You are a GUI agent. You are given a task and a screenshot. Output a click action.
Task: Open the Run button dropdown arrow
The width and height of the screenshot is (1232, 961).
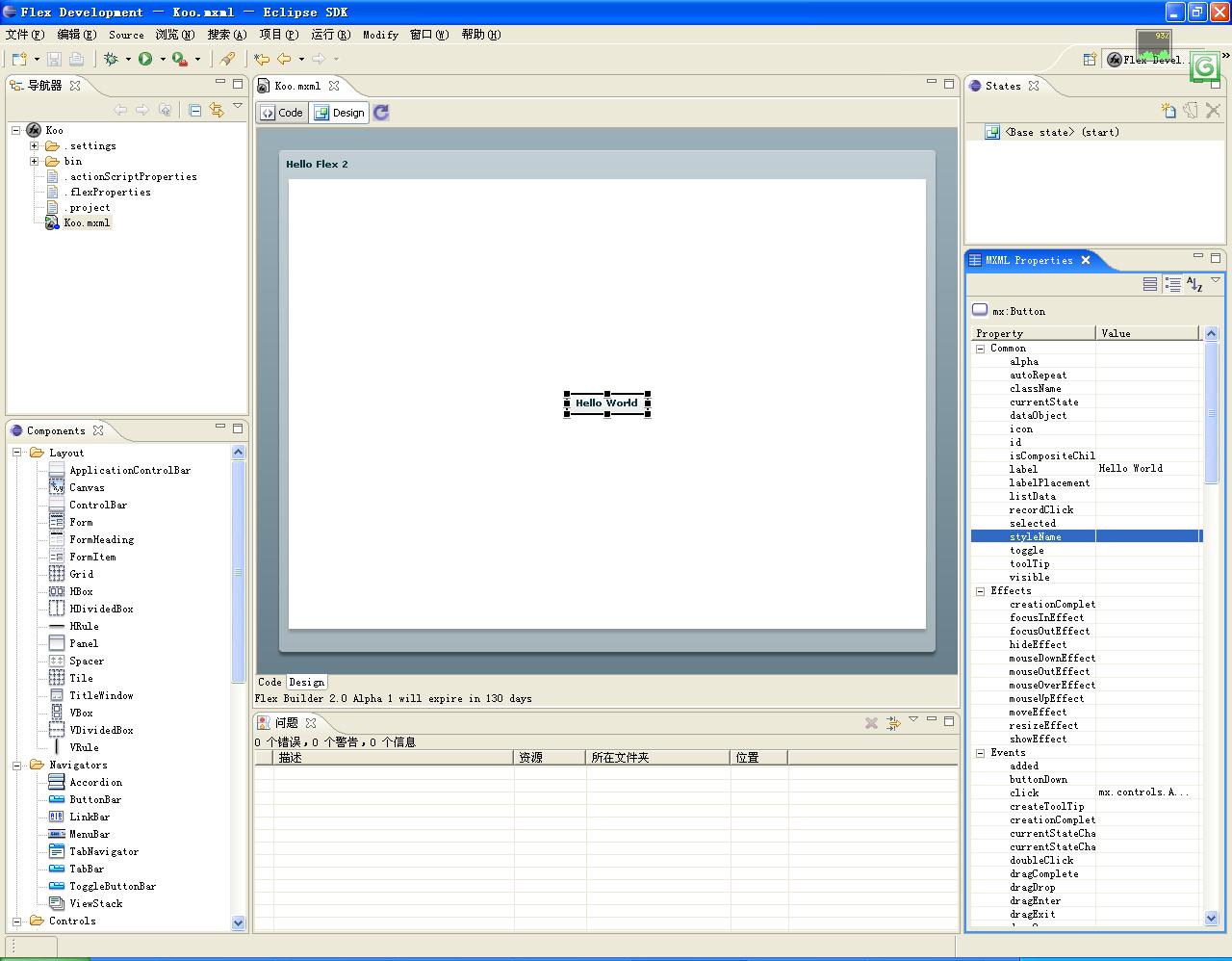(163, 59)
